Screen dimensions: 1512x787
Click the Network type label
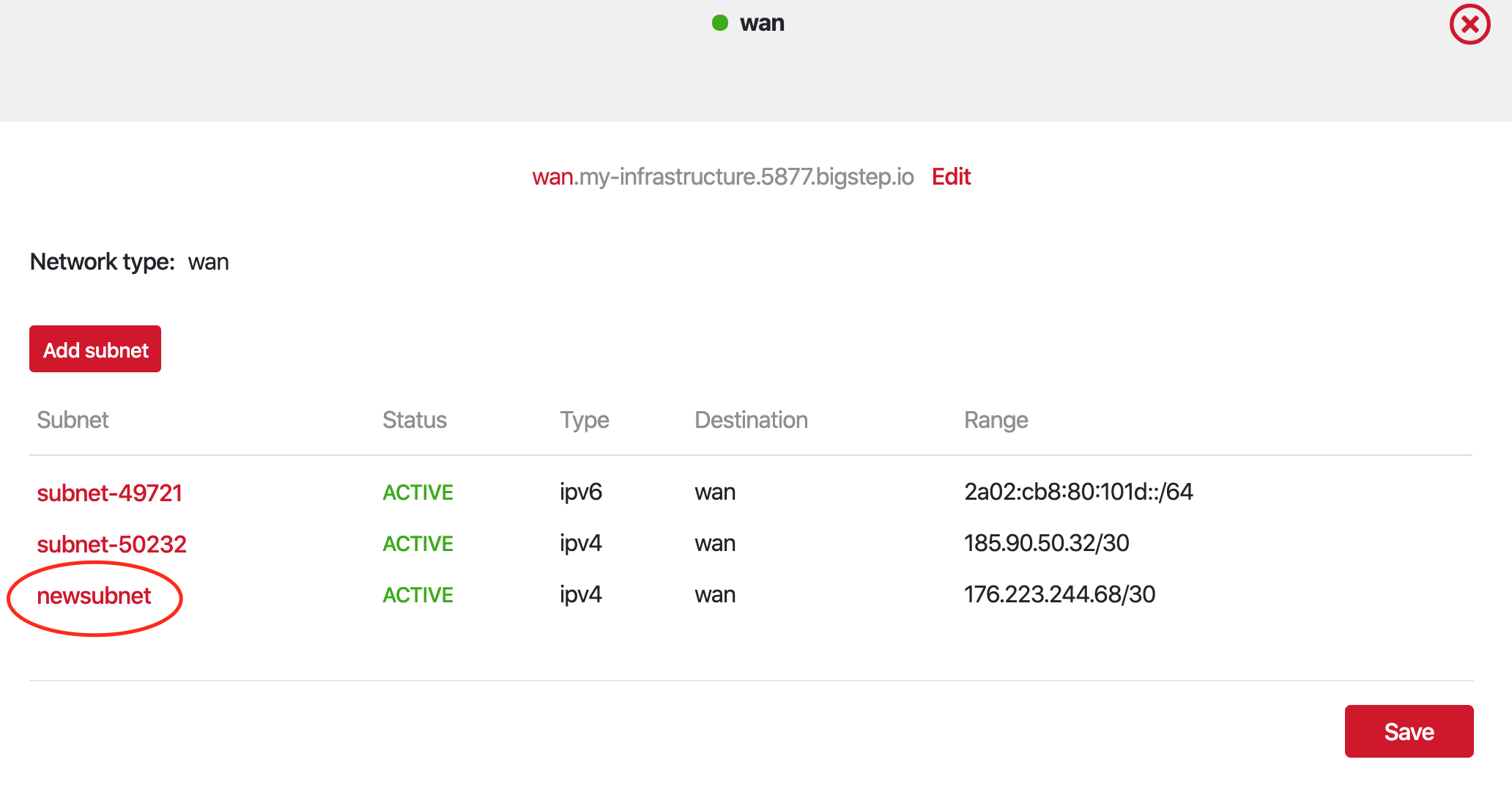(102, 262)
